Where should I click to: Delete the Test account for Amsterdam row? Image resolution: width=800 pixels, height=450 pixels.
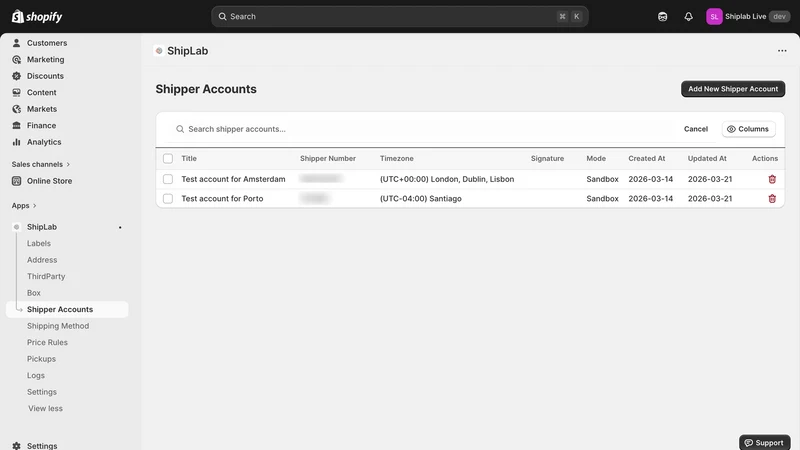tap(772, 179)
